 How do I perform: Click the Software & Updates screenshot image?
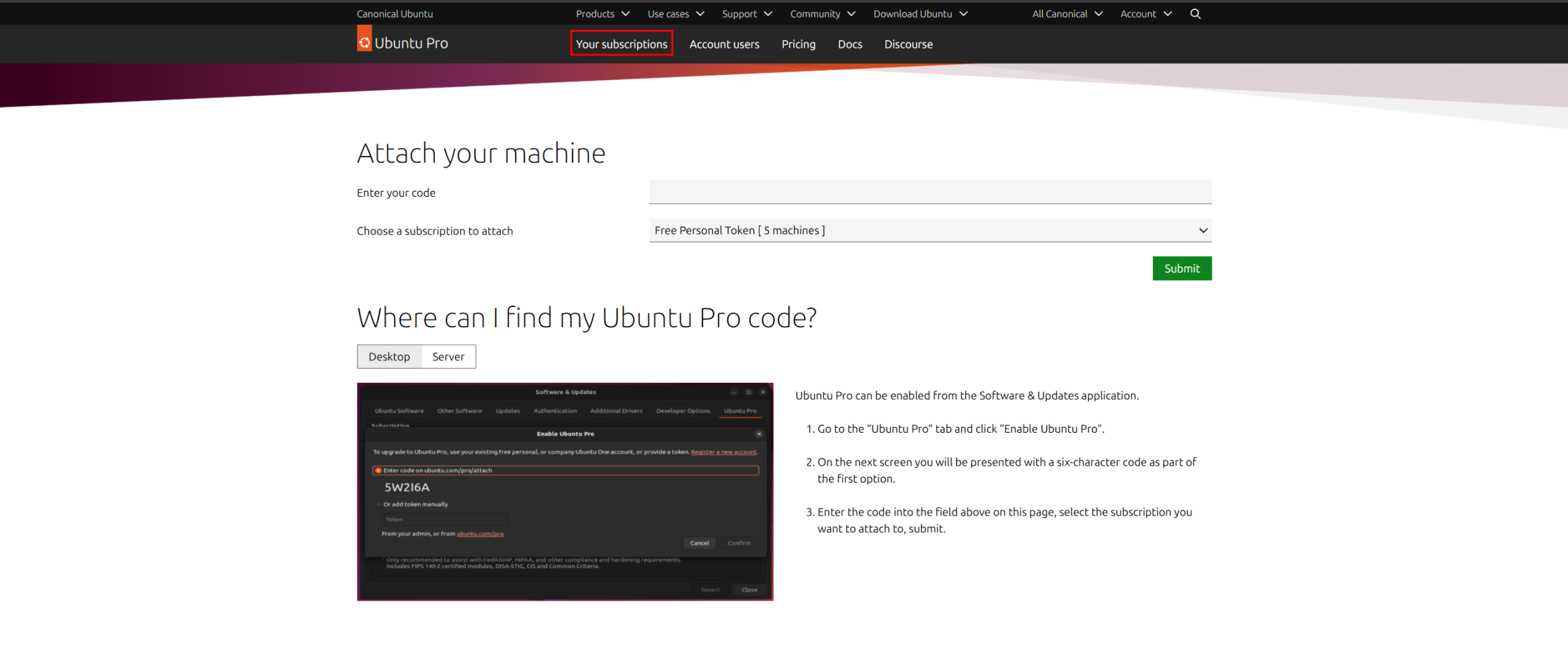tap(565, 492)
